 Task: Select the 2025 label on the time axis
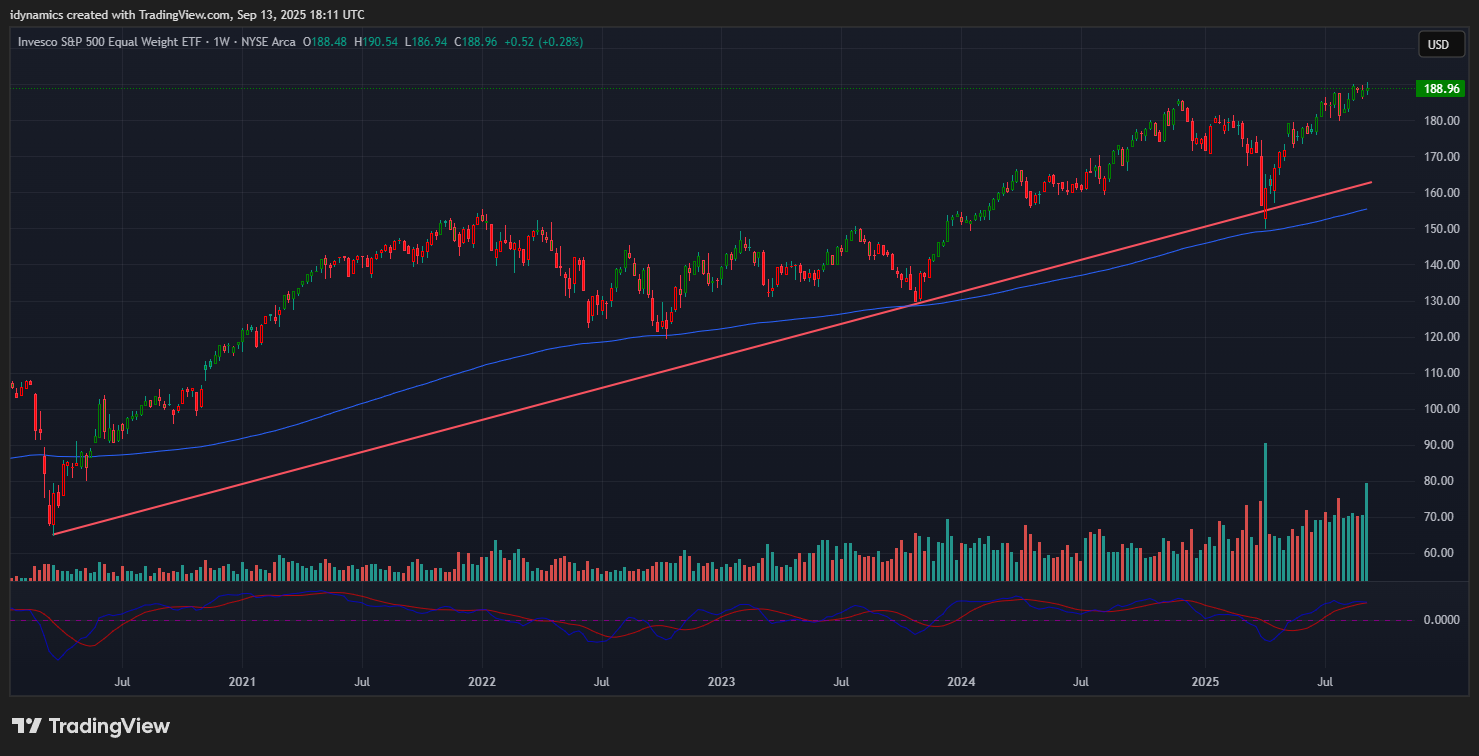point(1204,681)
